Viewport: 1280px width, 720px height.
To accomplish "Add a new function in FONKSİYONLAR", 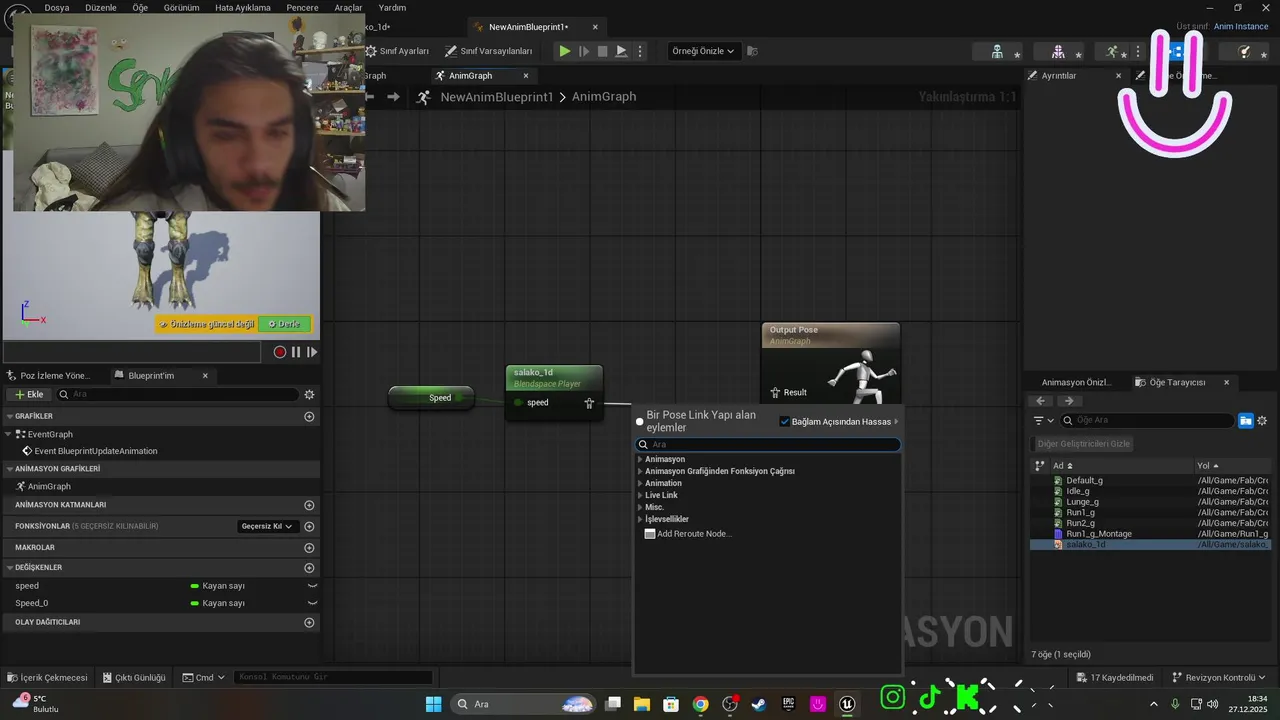I will pyautogui.click(x=309, y=526).
